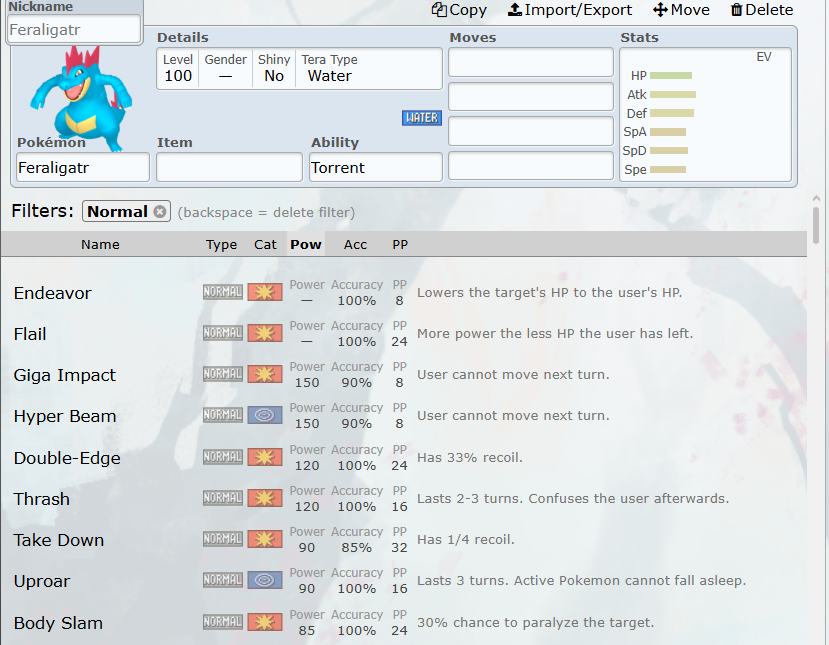Click Double-Edge description 'Has 33% recoil.'
The height and width of the screenshot is (645, 829).
[469, 457]
